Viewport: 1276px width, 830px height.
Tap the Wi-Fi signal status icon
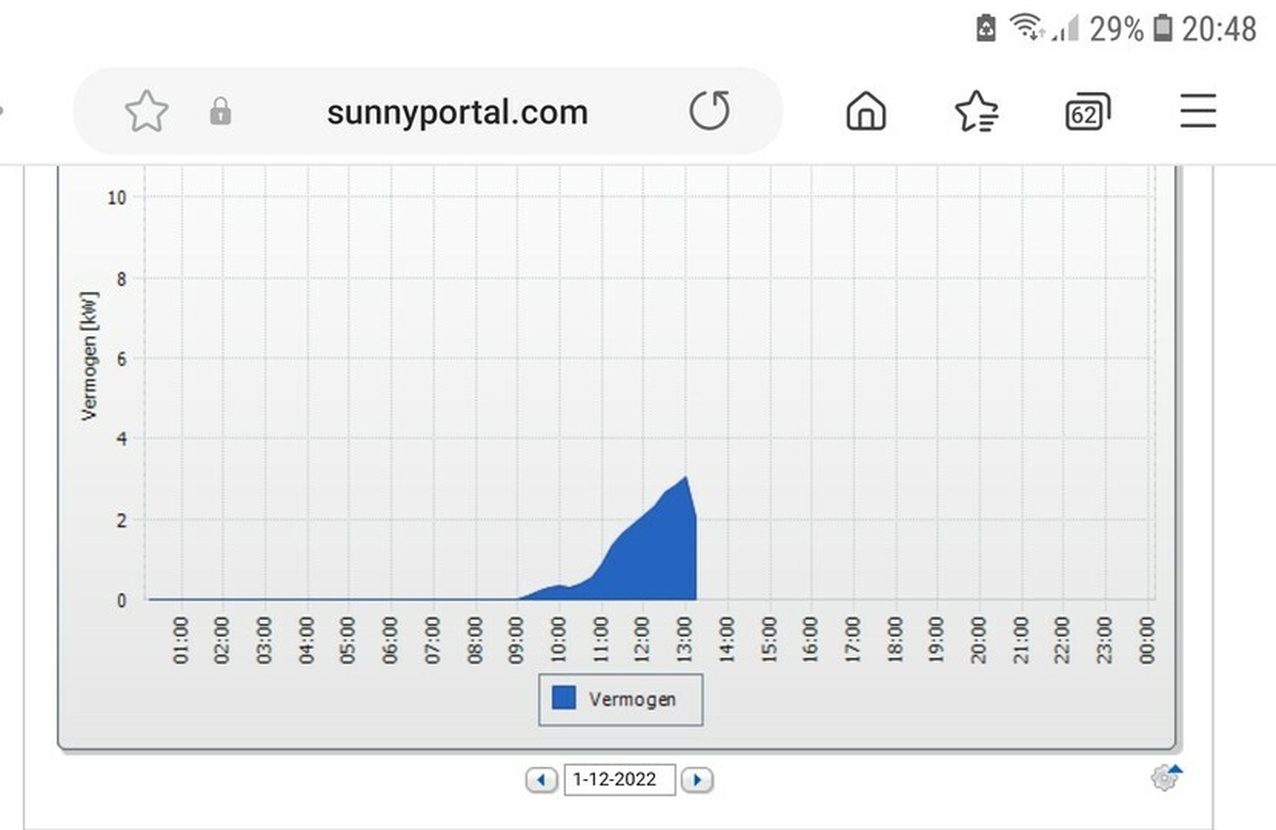pos(1026,28)
